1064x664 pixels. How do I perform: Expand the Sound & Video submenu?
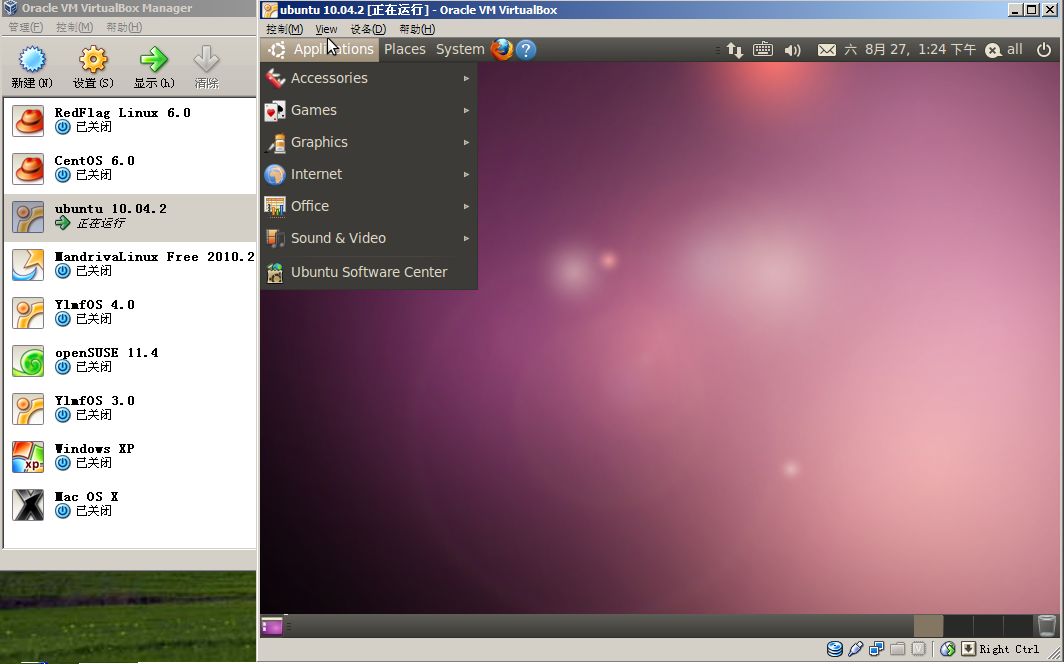(x=368, y=238)
